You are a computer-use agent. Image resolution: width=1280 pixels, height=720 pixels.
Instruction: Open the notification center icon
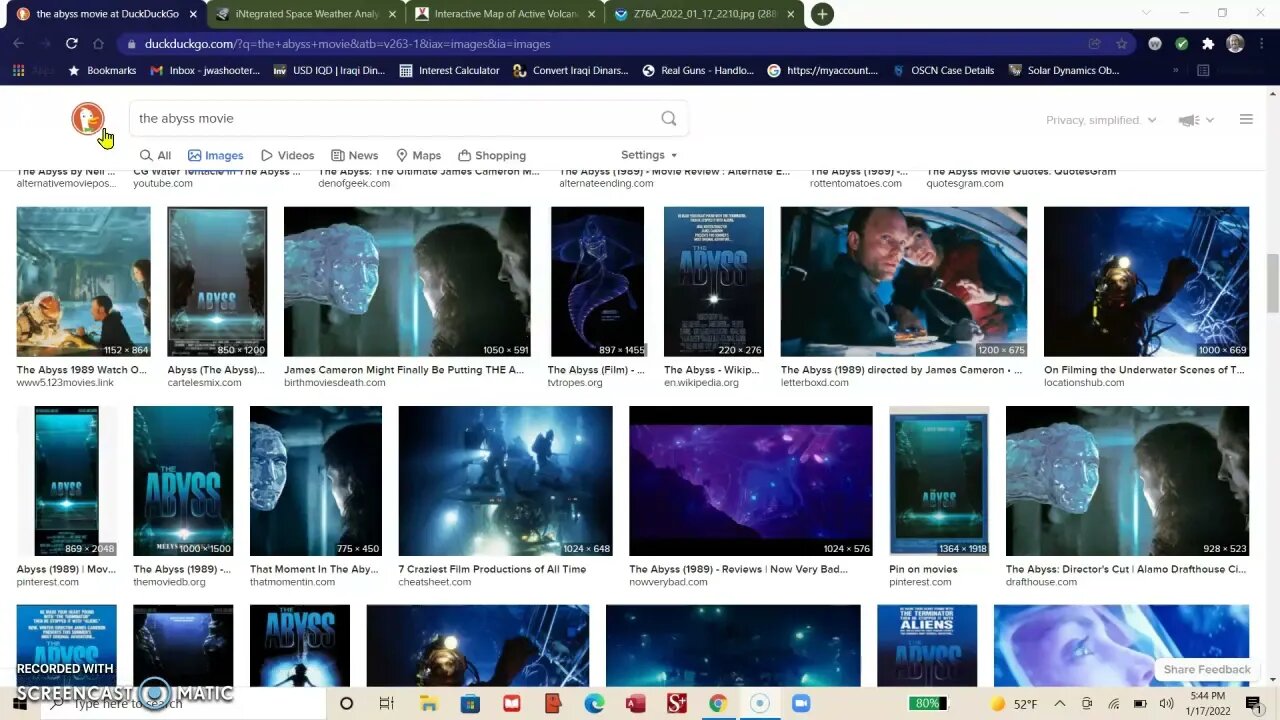(x=1253, y=704)
